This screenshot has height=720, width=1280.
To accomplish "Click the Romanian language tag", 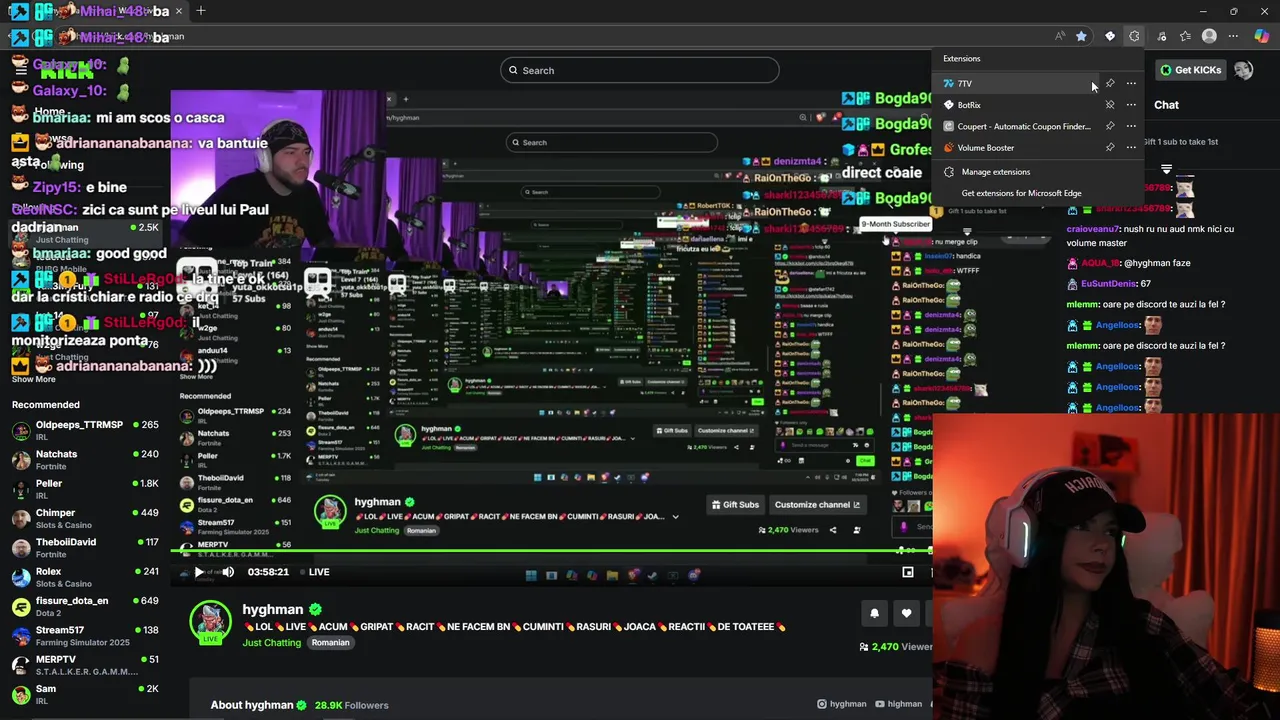I will pyautogui.click(x=330, y=643).
